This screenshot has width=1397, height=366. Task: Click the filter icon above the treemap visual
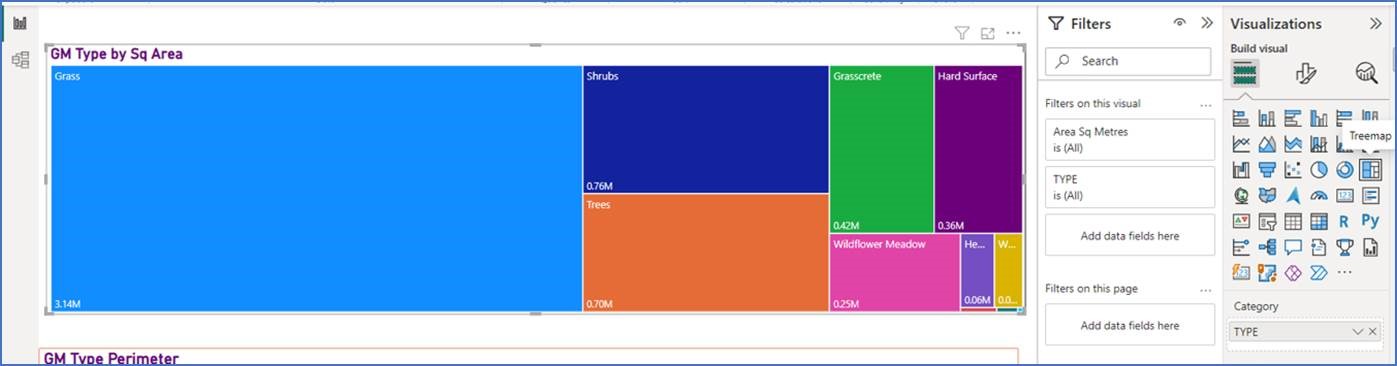click(x=962, y=33)
